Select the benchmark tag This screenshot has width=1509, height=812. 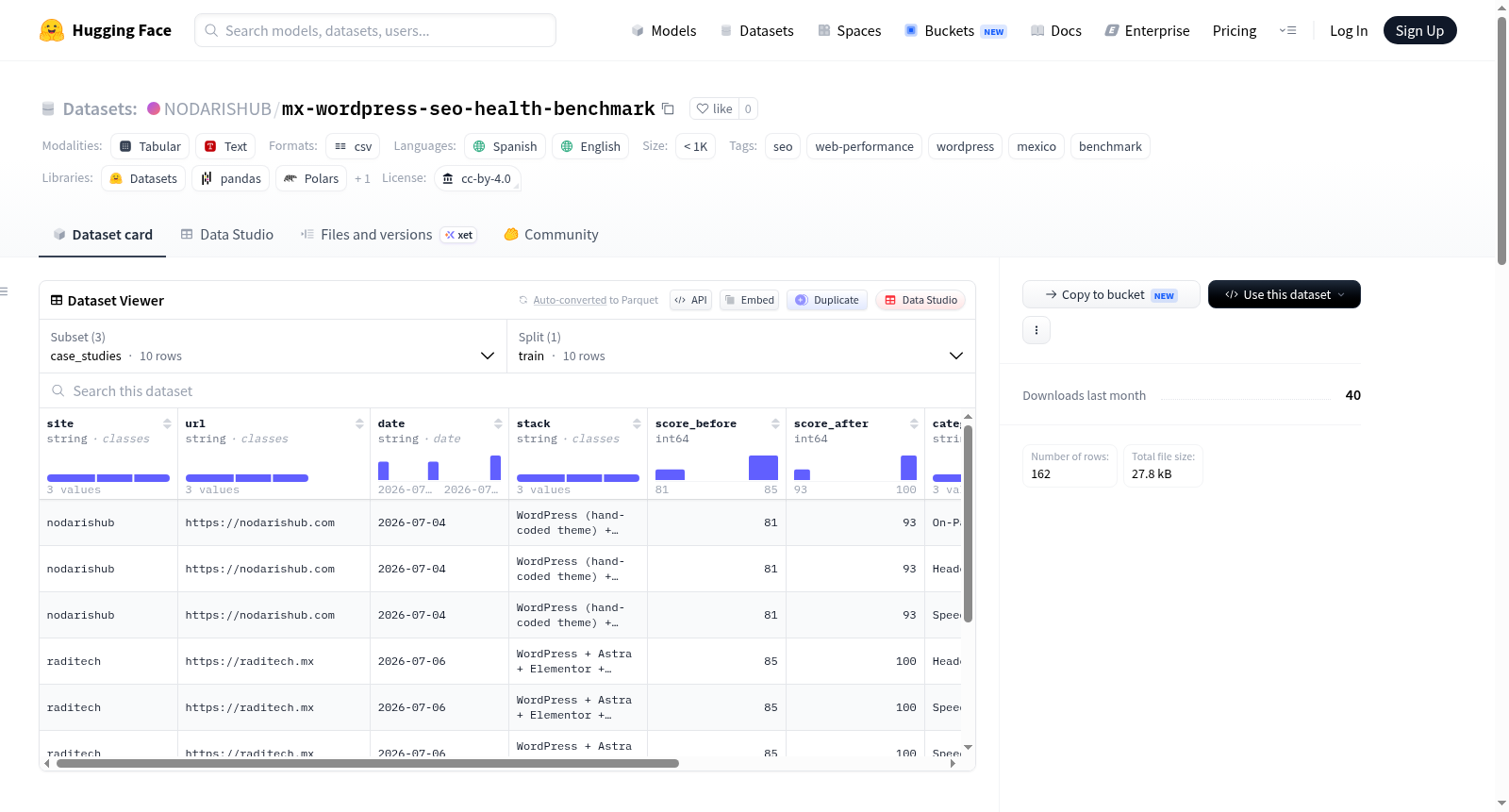point(1110,146)
